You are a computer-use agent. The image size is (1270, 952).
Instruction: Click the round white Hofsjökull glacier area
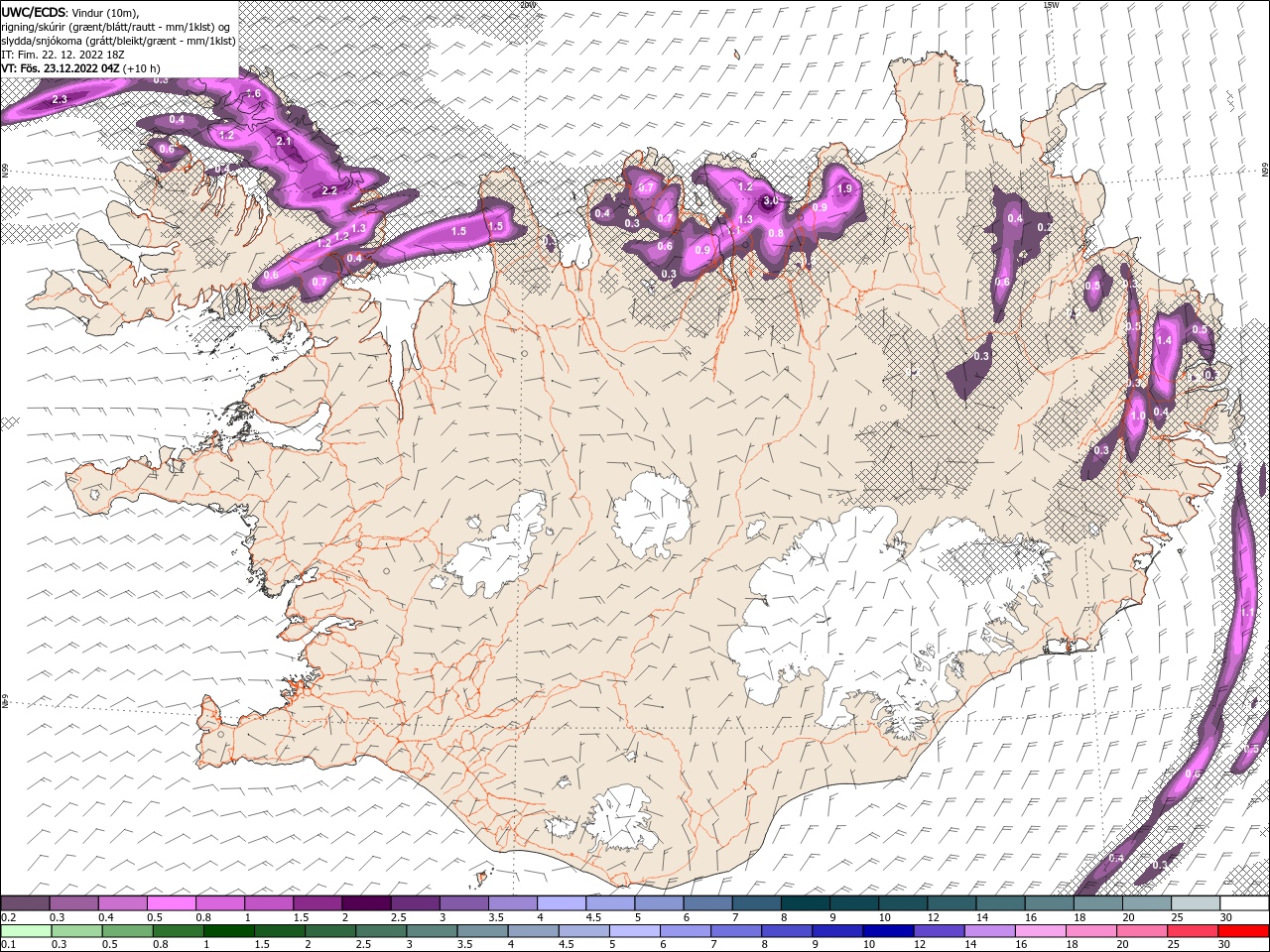[653, 515]
